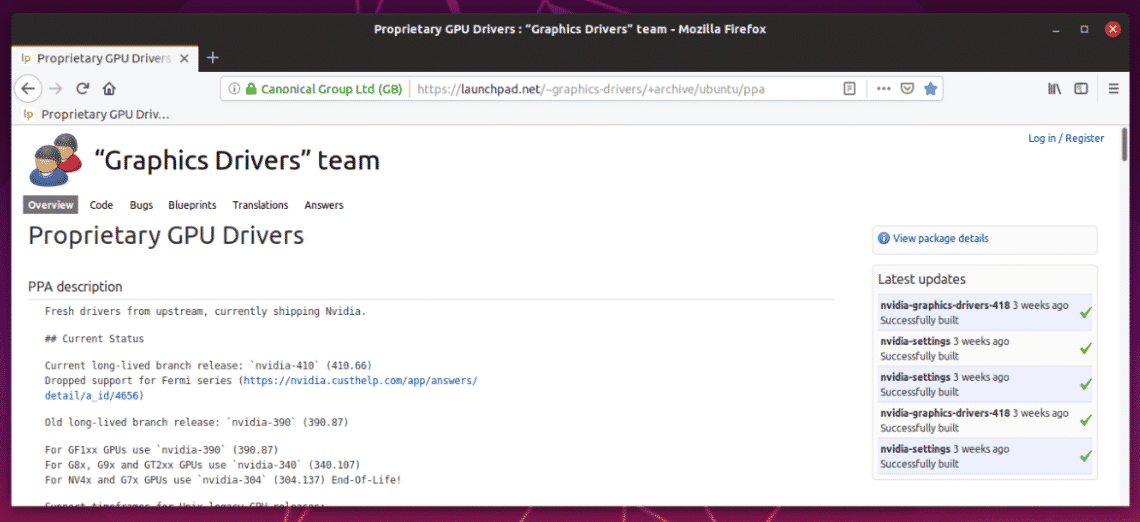
Task: Open the Firefox home page icon
Action: 109,89
